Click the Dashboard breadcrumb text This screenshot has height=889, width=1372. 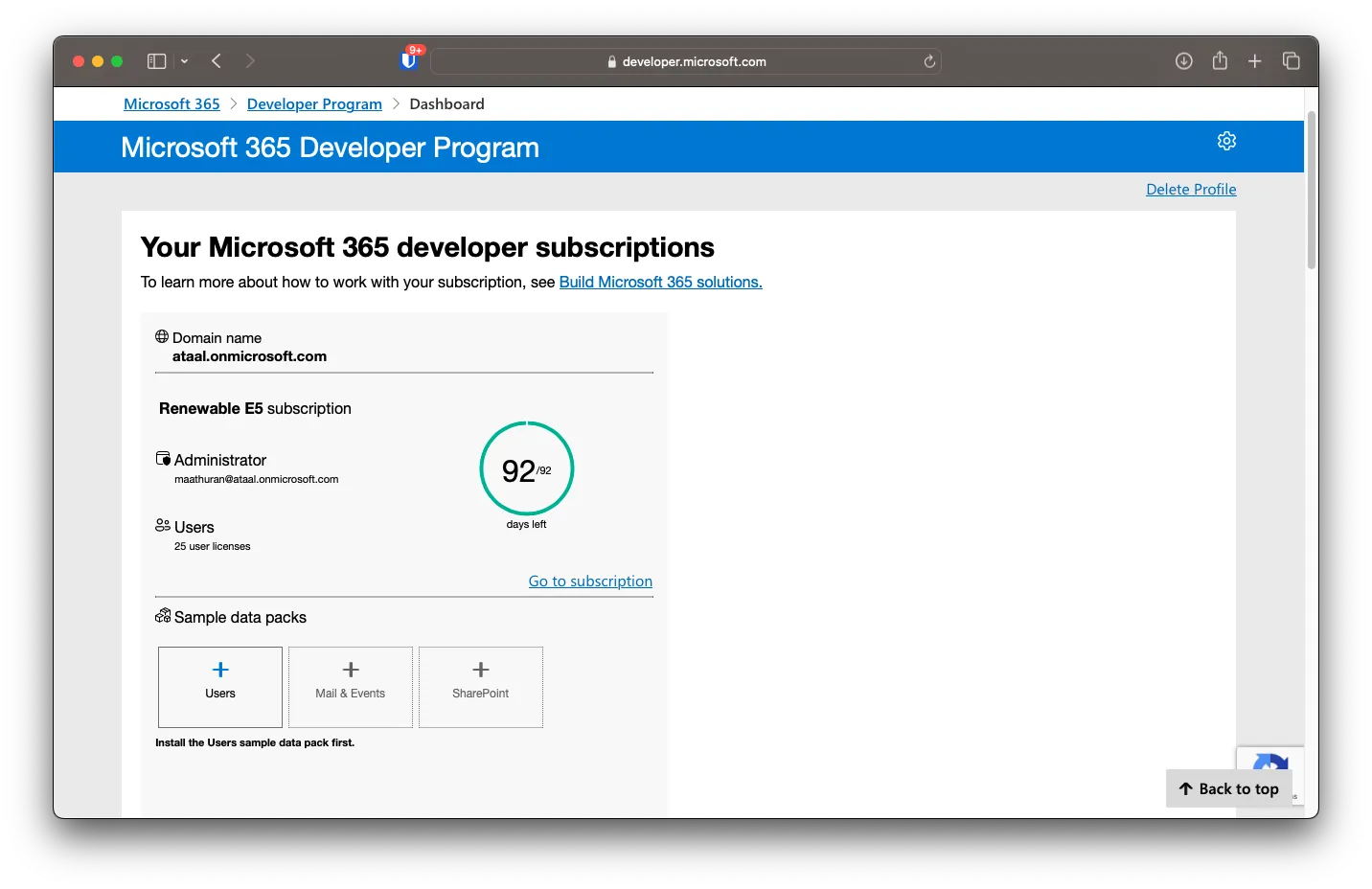click(x=446, y=103)
